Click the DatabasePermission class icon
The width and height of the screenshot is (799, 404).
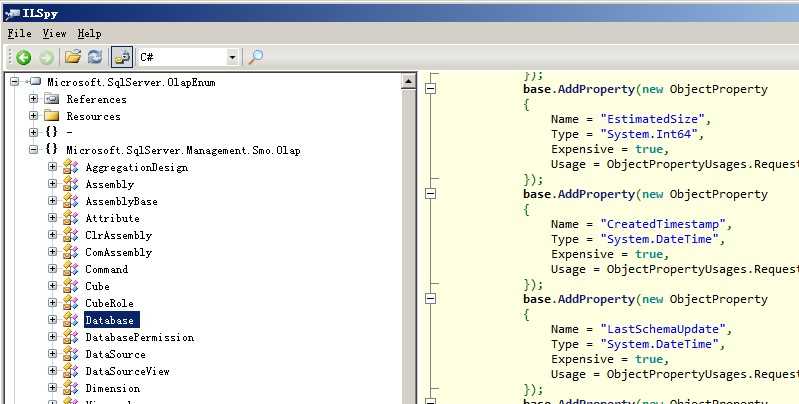[x=71, y=337]
